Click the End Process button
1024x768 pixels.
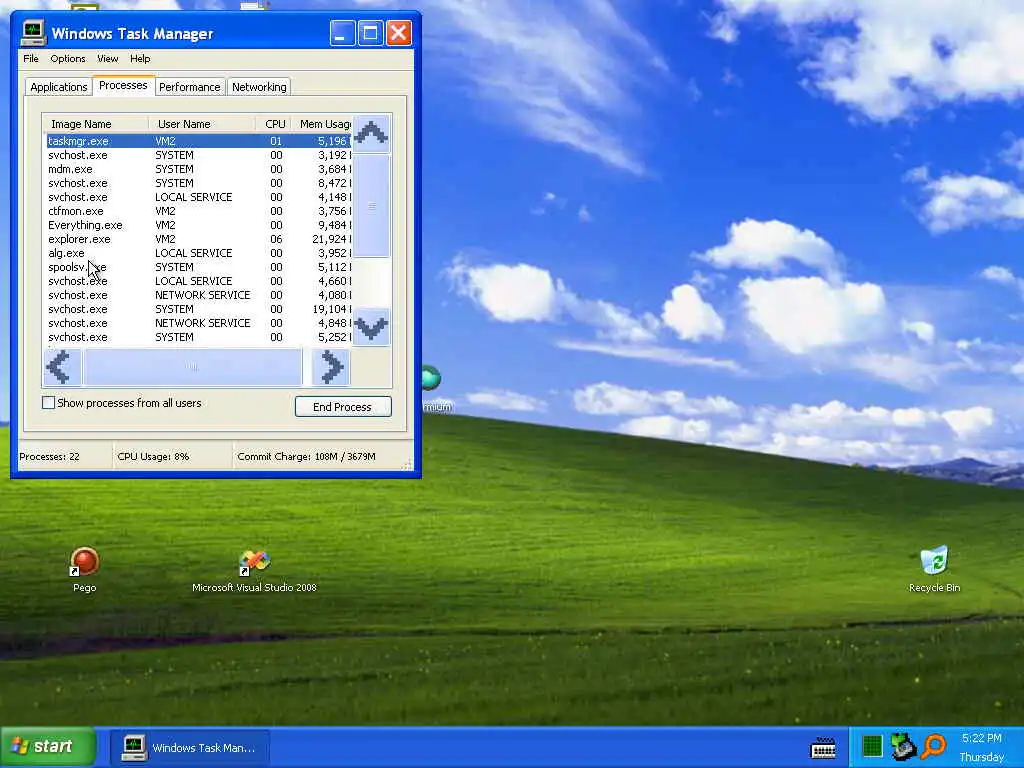[x=343, y=407]
